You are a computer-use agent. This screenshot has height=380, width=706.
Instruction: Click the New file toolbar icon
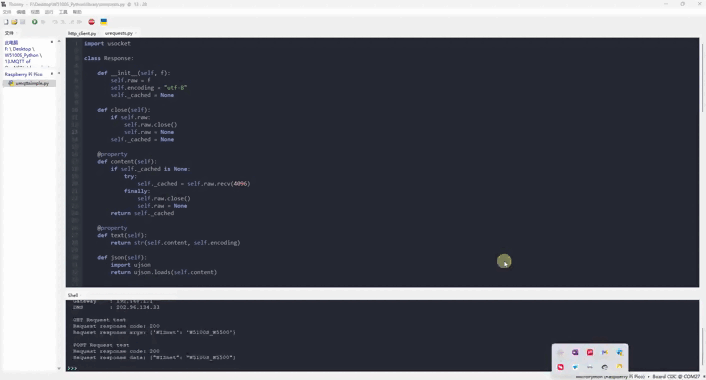click(6, 22)
